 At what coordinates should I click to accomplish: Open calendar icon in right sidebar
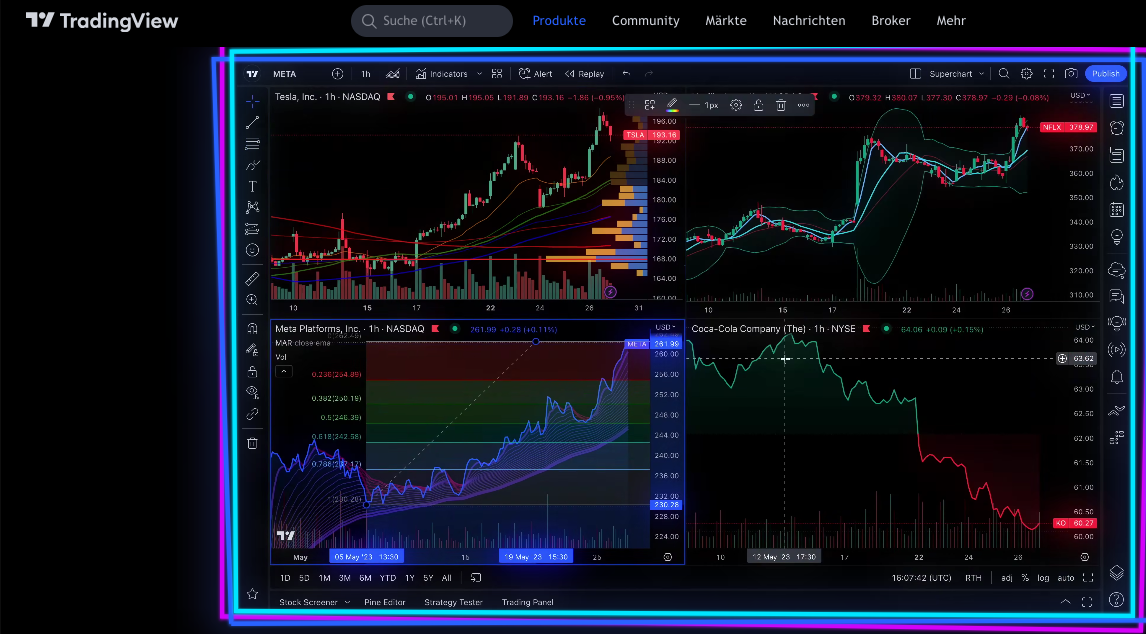(1116, 210)
